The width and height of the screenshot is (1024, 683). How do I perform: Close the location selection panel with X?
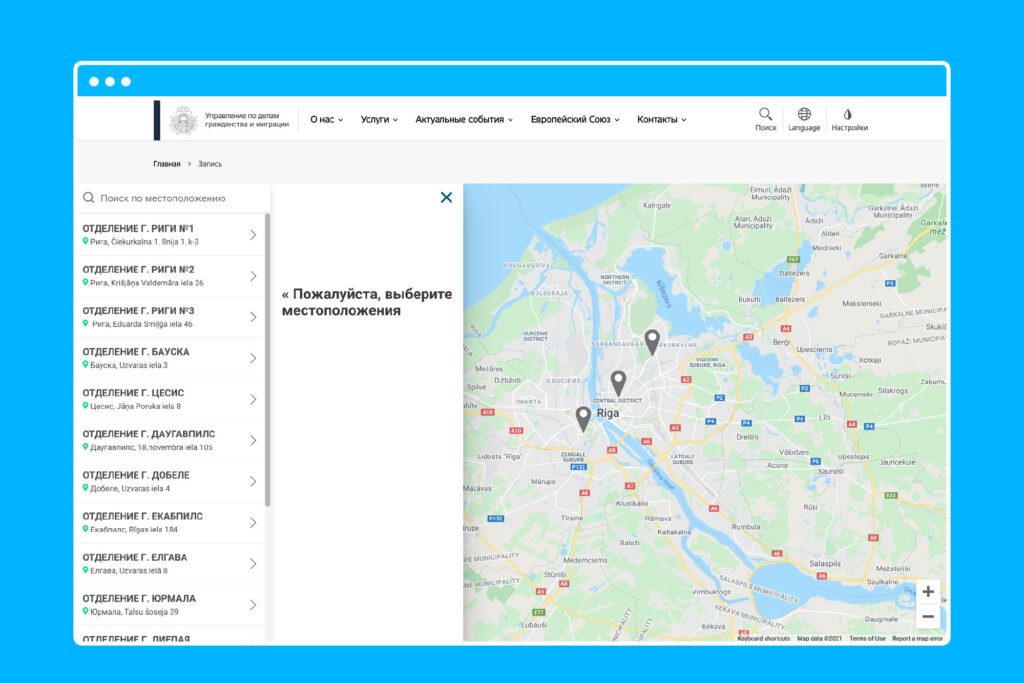tap(446, 197)
